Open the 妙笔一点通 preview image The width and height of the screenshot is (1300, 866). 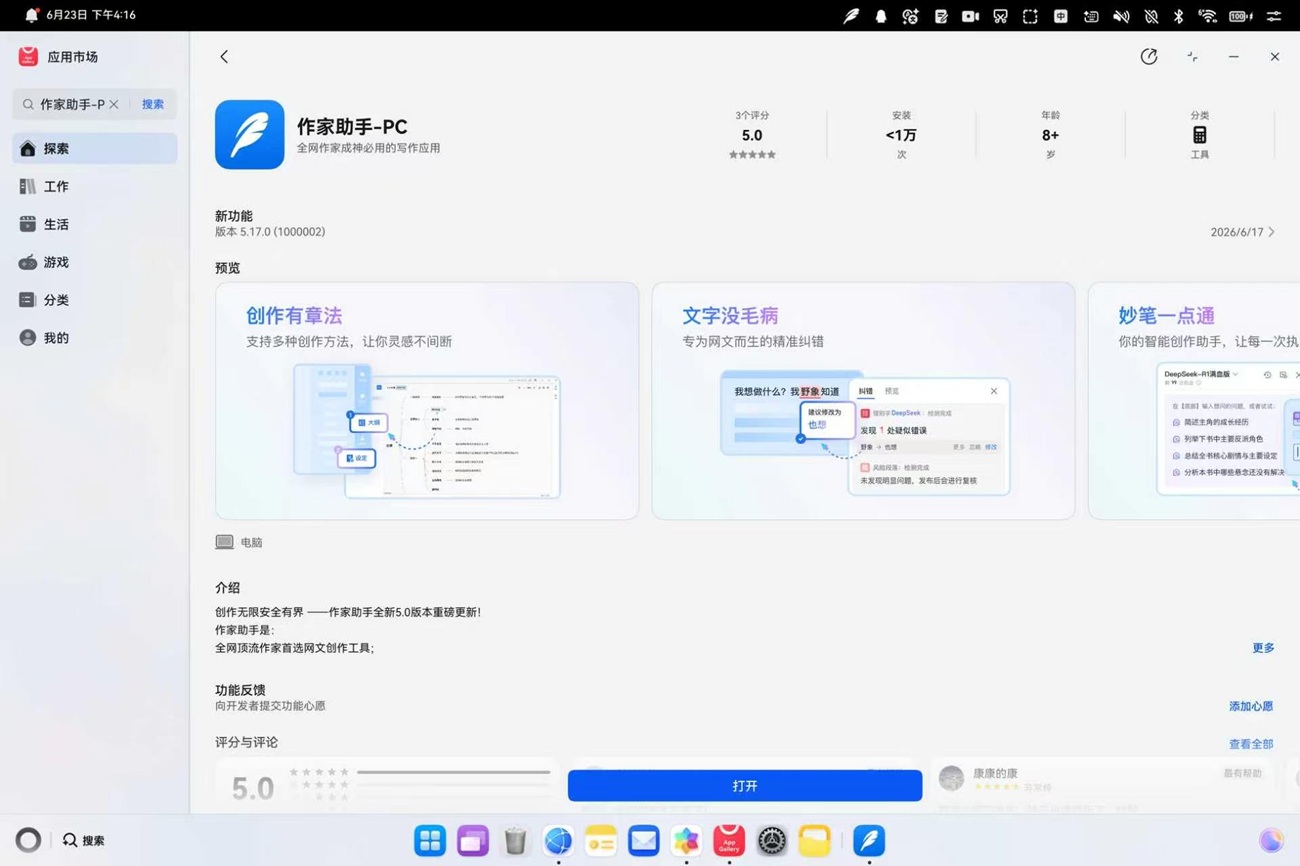pyautogui.click(x=1194, y=401)
